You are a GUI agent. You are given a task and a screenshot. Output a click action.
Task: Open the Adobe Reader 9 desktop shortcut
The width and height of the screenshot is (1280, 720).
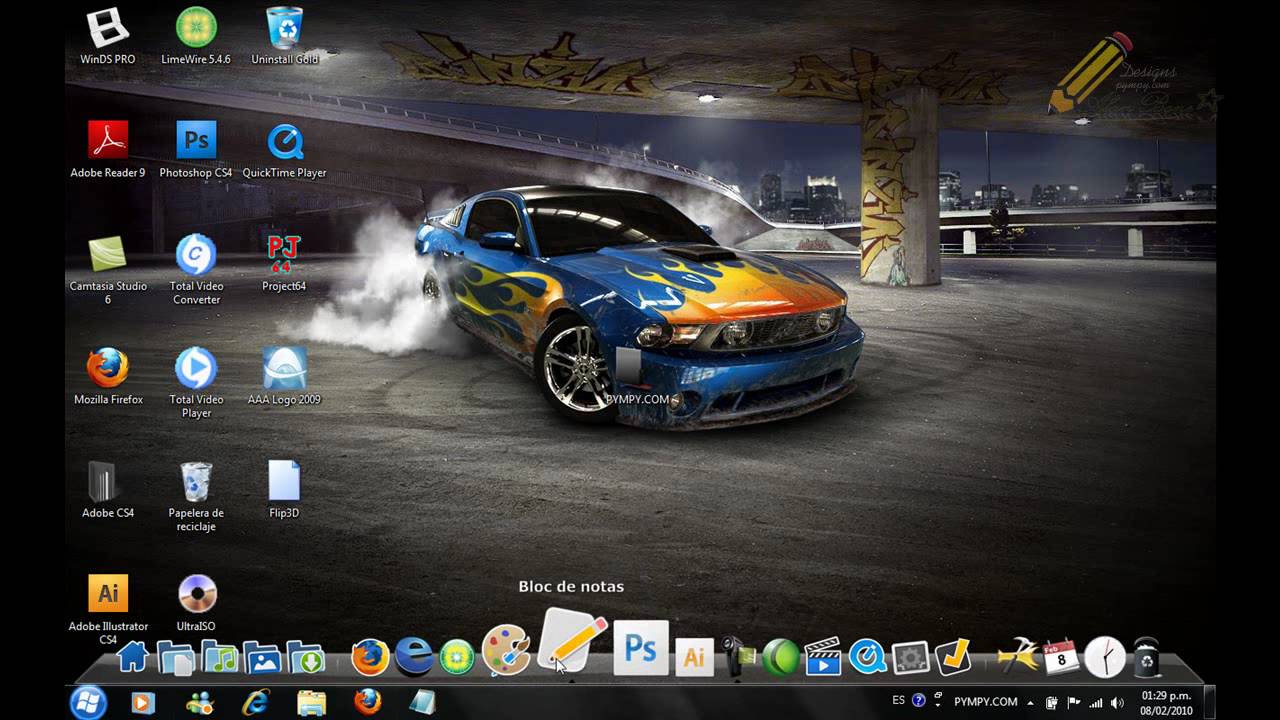108,149
